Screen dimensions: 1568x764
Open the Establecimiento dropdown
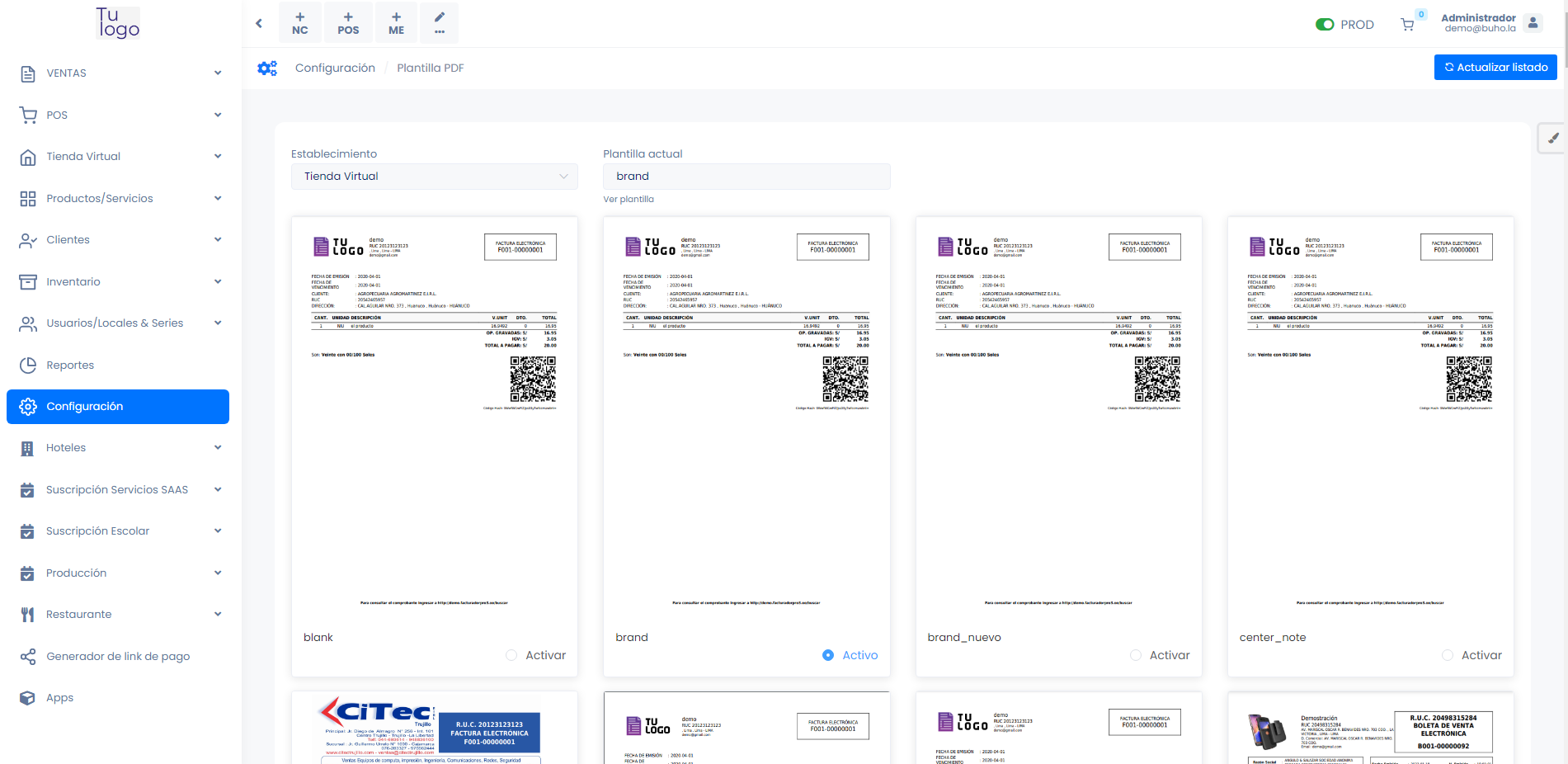click(435, 177)
